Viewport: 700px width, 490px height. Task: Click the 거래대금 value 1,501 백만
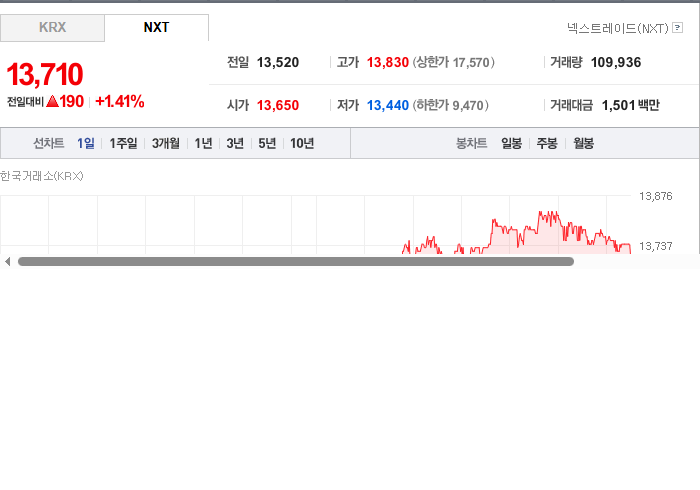coord(630,105)
